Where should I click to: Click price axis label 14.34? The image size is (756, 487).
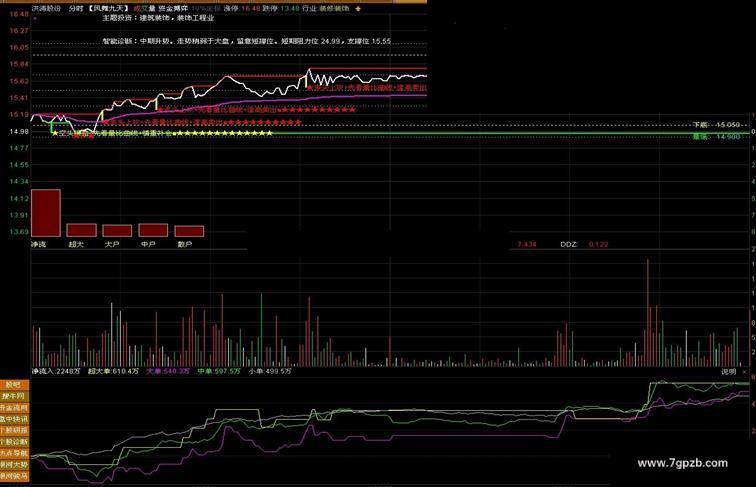click(x=19, y=182)
